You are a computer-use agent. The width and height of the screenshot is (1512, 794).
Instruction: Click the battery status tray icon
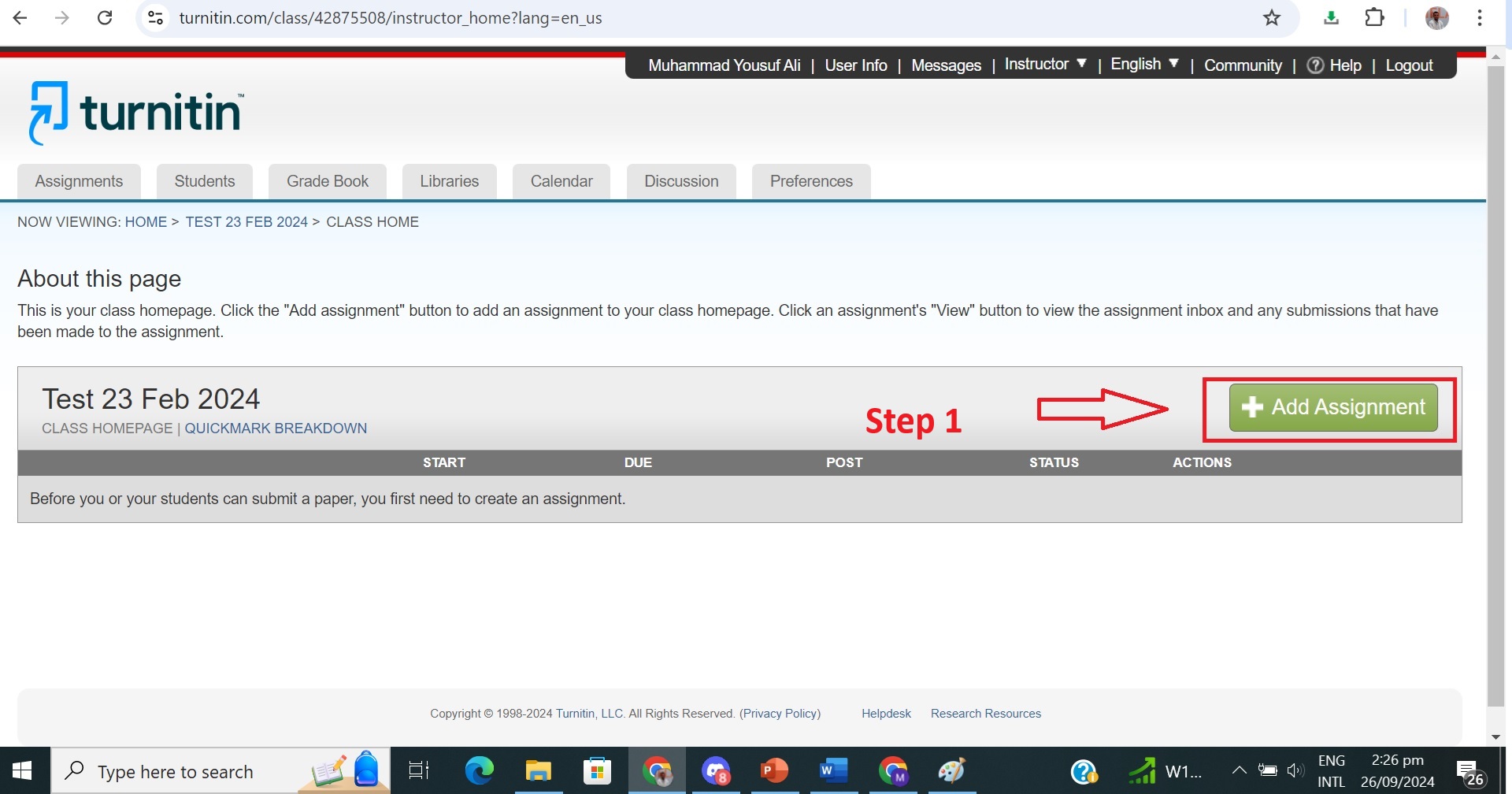(1267, 770)
